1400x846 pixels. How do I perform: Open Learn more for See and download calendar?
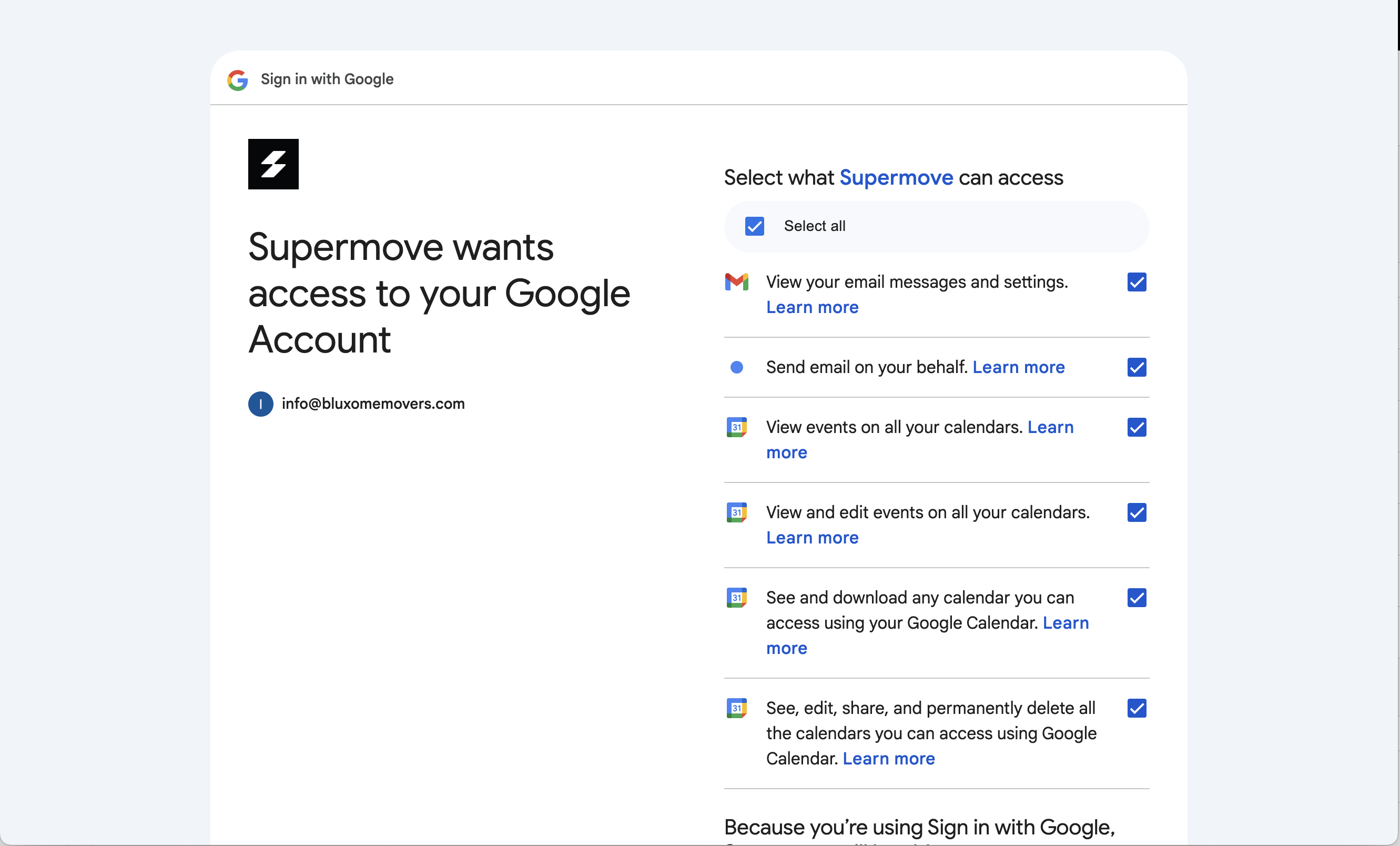pos(1066,622)
